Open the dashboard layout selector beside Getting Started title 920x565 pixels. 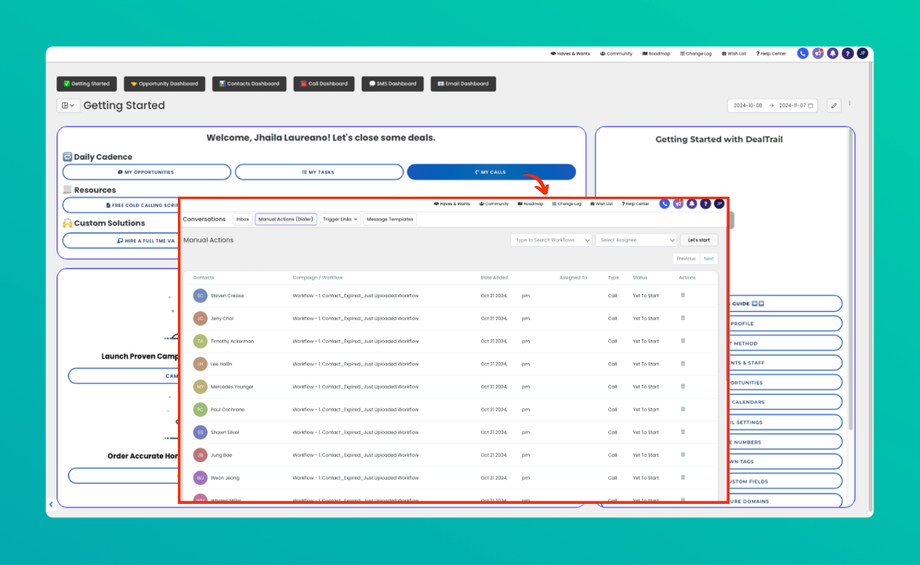tap(68, 106)
